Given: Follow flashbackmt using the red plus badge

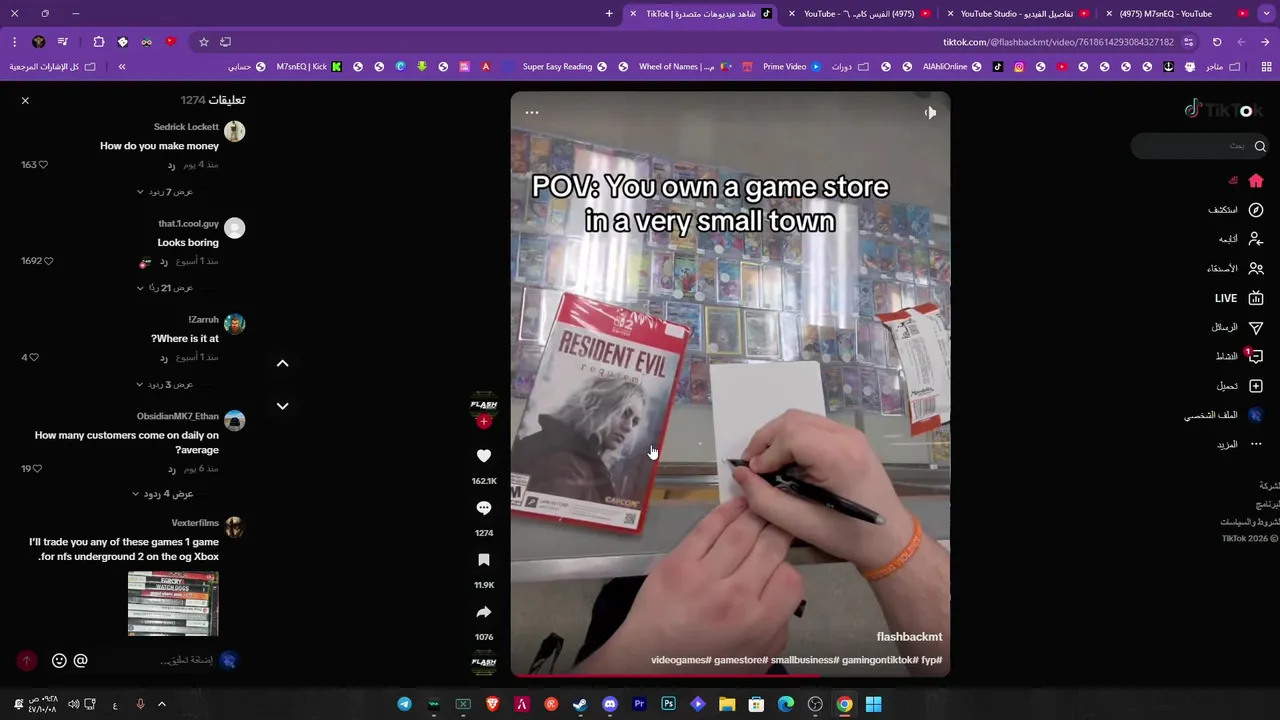Looking at the screenshot, I should [x=484, y=422].
